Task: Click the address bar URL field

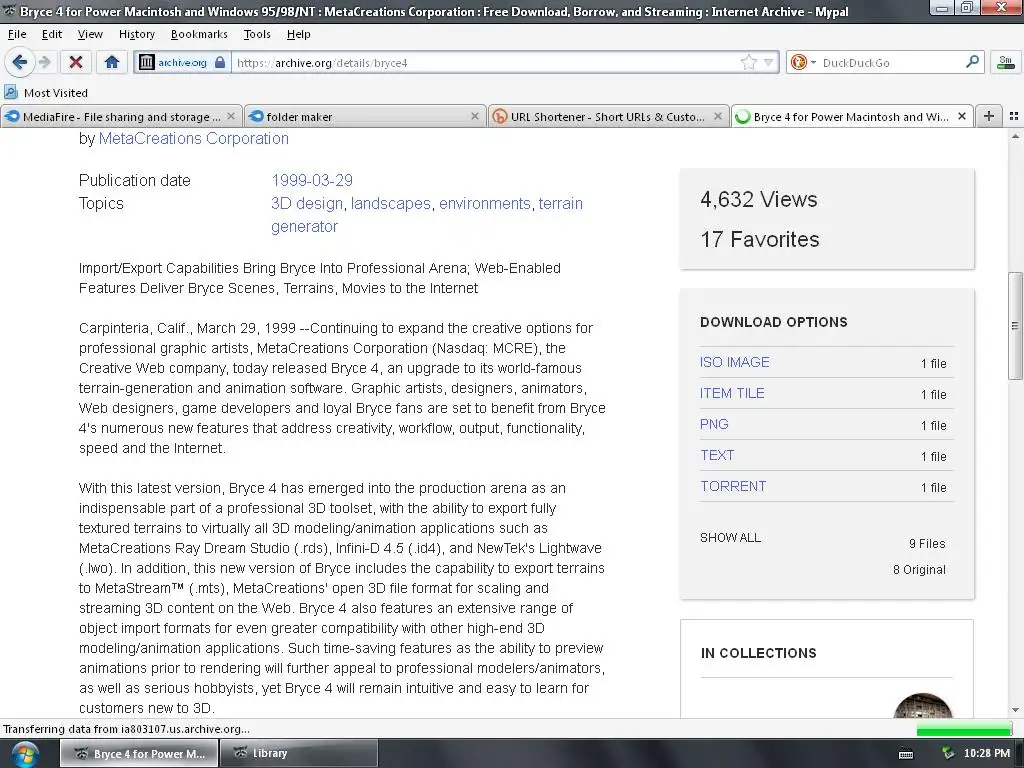Action: click(x=487, y=63)
